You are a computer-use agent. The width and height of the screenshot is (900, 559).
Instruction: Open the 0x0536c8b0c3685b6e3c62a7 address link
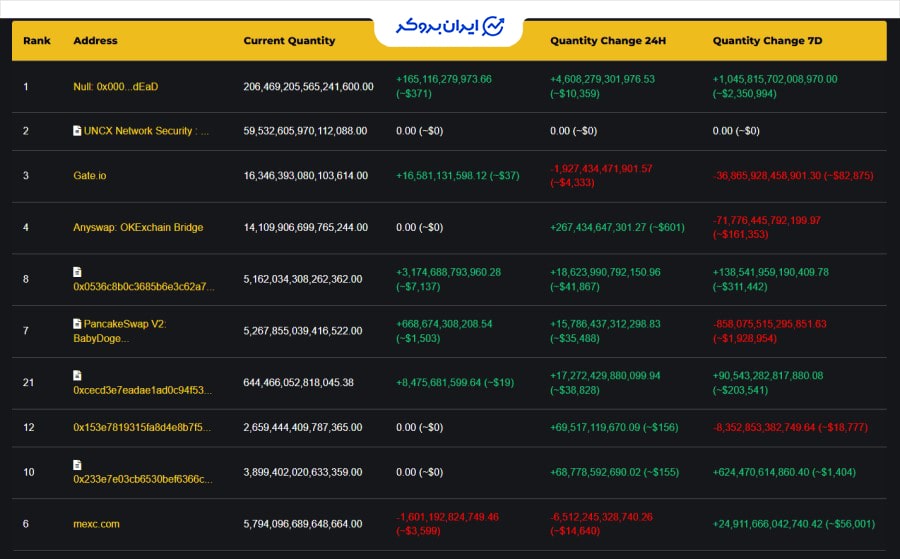point(143,287)
